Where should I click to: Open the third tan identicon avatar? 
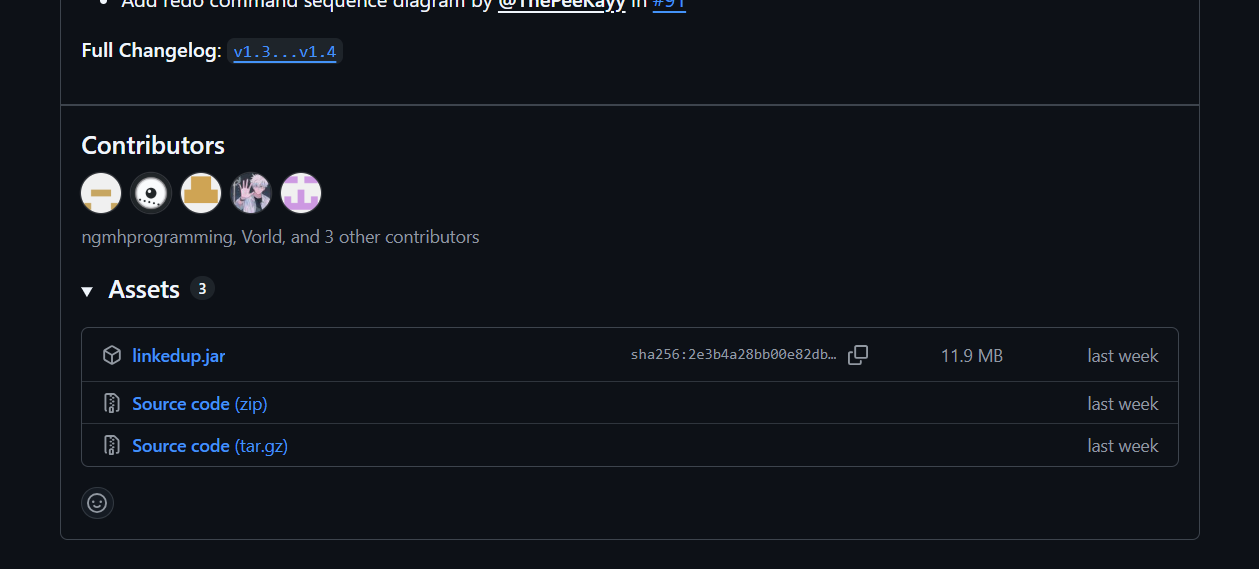[x=201, y=193]
